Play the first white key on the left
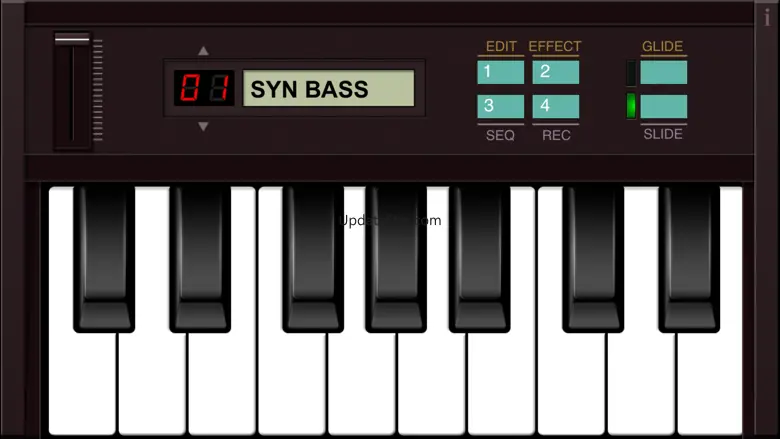Viewport: 780px width, 439px height. click(x=82, y=383)
